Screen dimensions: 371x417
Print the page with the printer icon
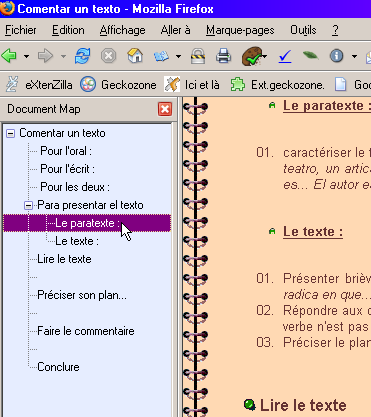pyautogui.click(x=223, y=56)
